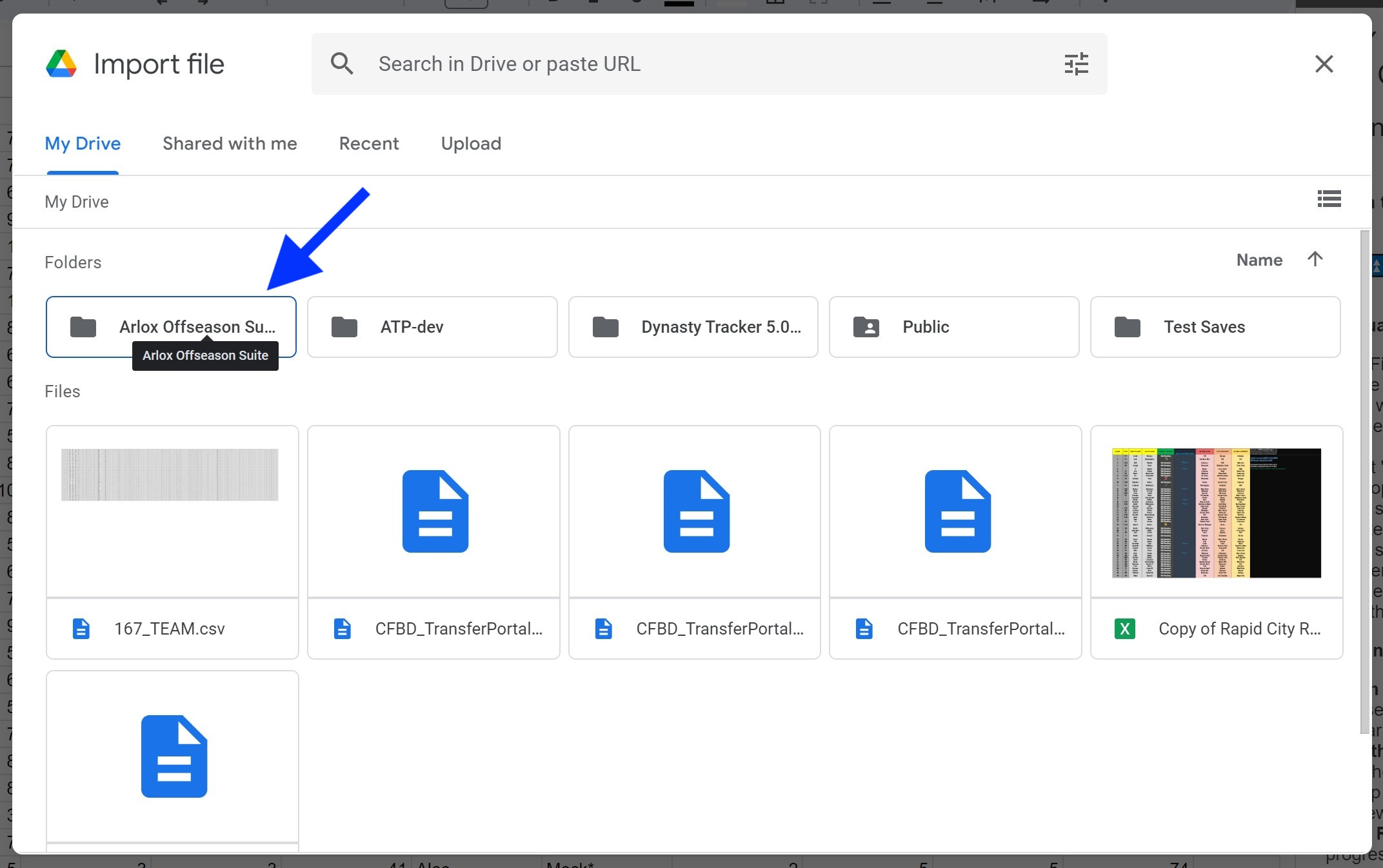The width and height of the screenshot is (1383, 868).
Task: Click the Google Drive logo
Action: (x=61, y=64)
